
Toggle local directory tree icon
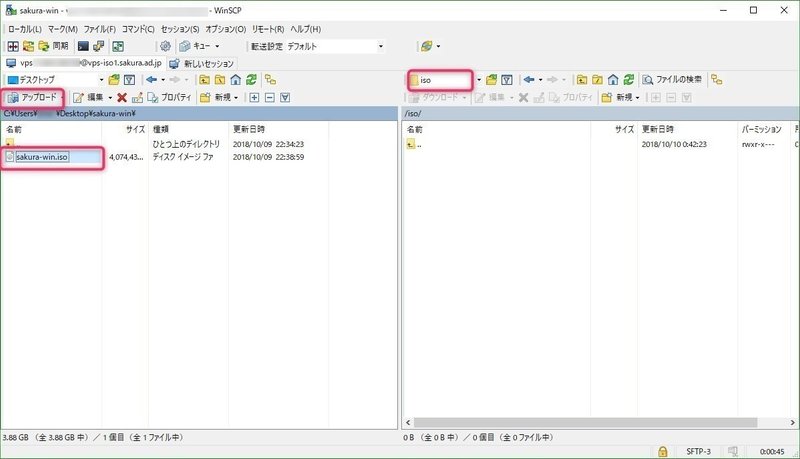tap(270, 80)
